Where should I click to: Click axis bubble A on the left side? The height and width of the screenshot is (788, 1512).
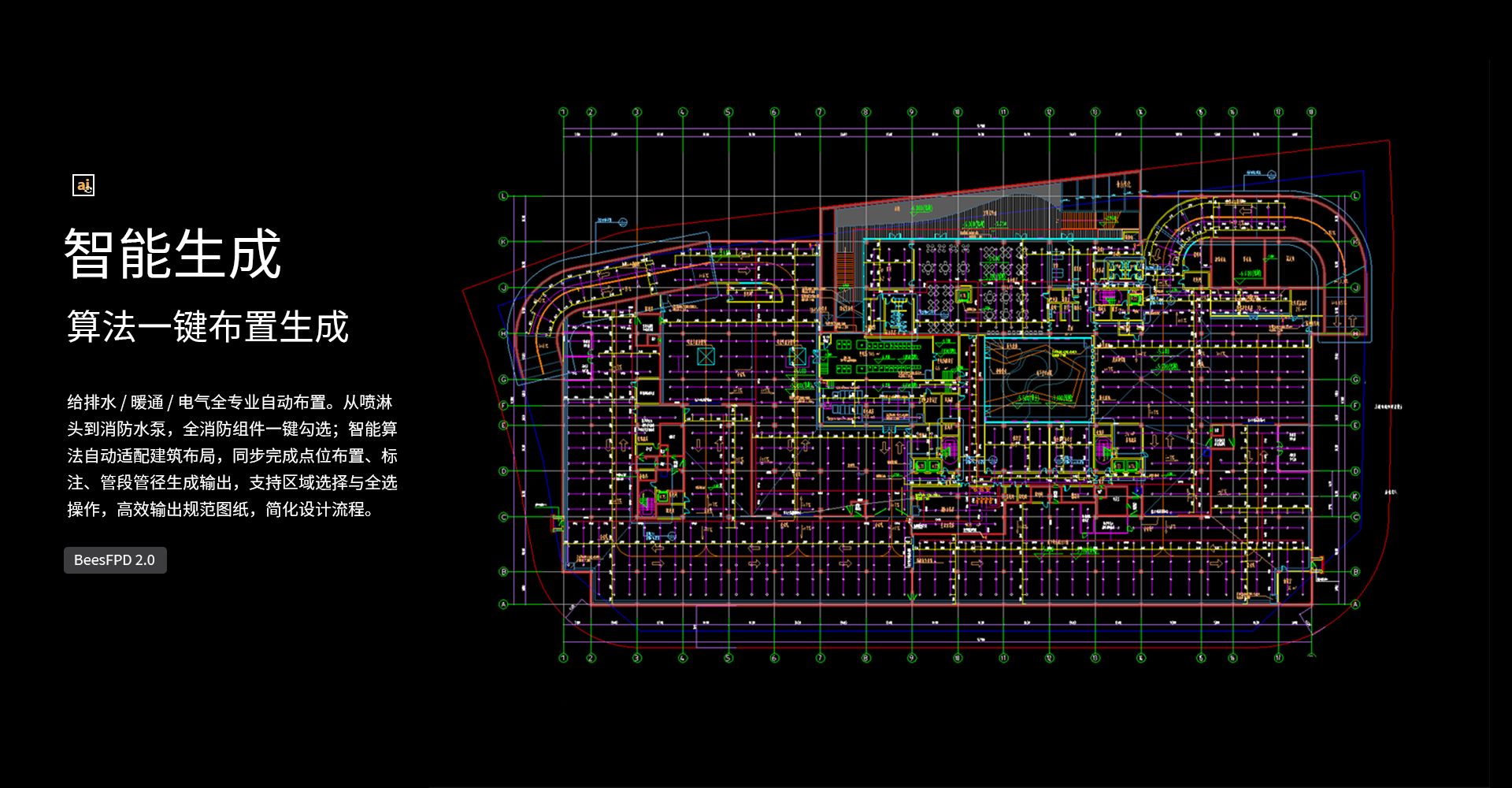click(x=504, y=604)
